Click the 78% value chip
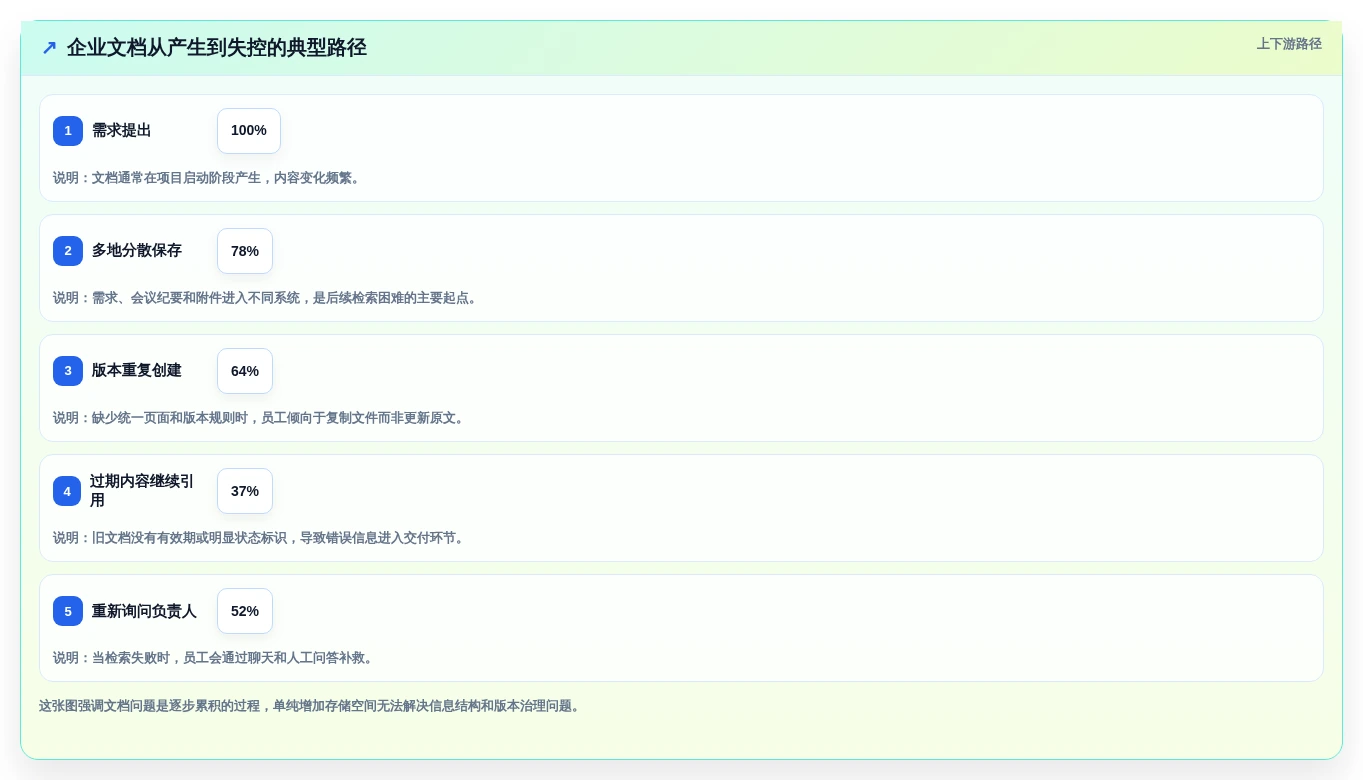Viewport: 1363px width, 780px height. pyautogui.click(x=245, y=251)
